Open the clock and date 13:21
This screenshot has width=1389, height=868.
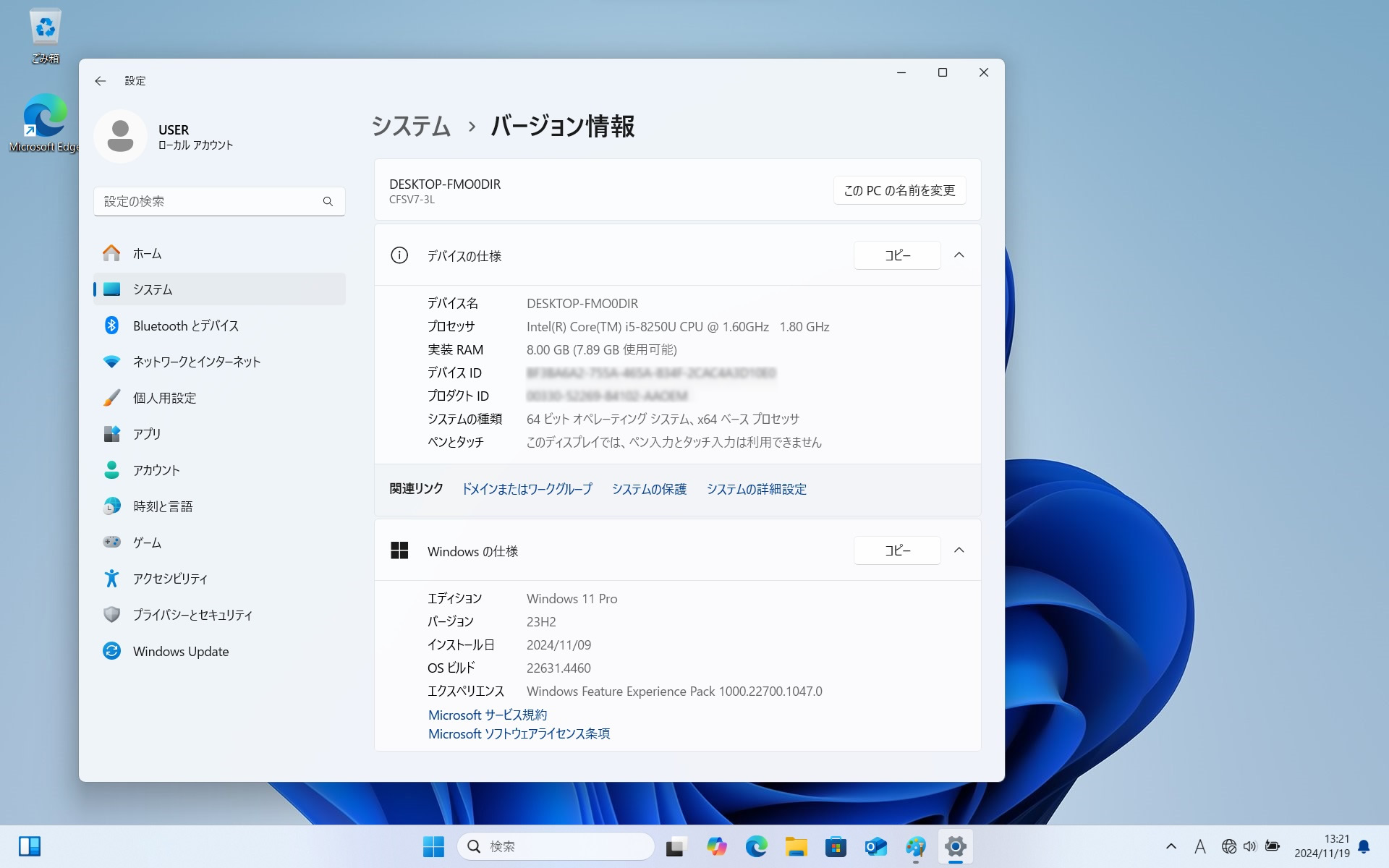1322,846
